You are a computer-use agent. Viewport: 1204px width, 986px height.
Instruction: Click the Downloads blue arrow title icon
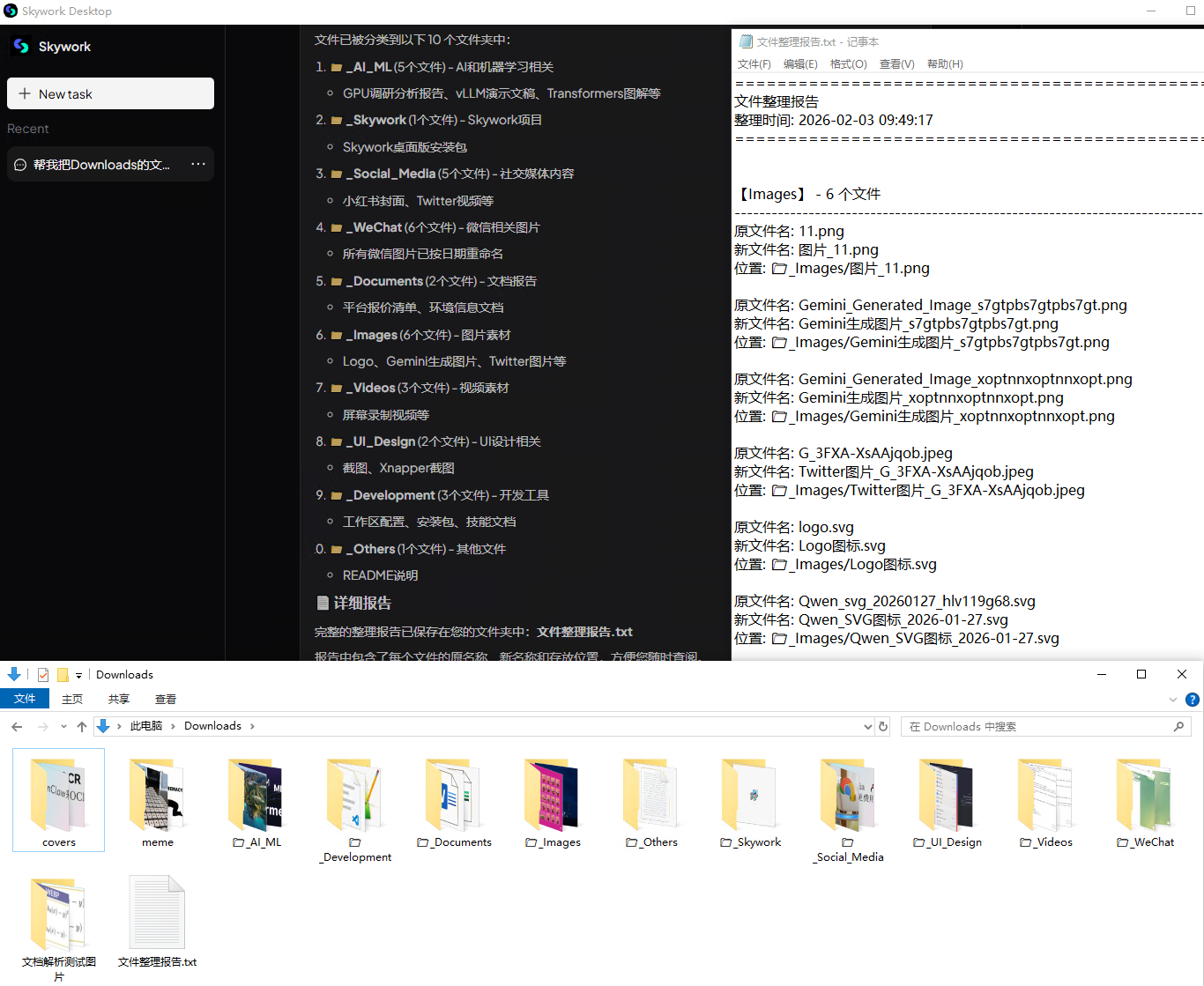point(14,675)
